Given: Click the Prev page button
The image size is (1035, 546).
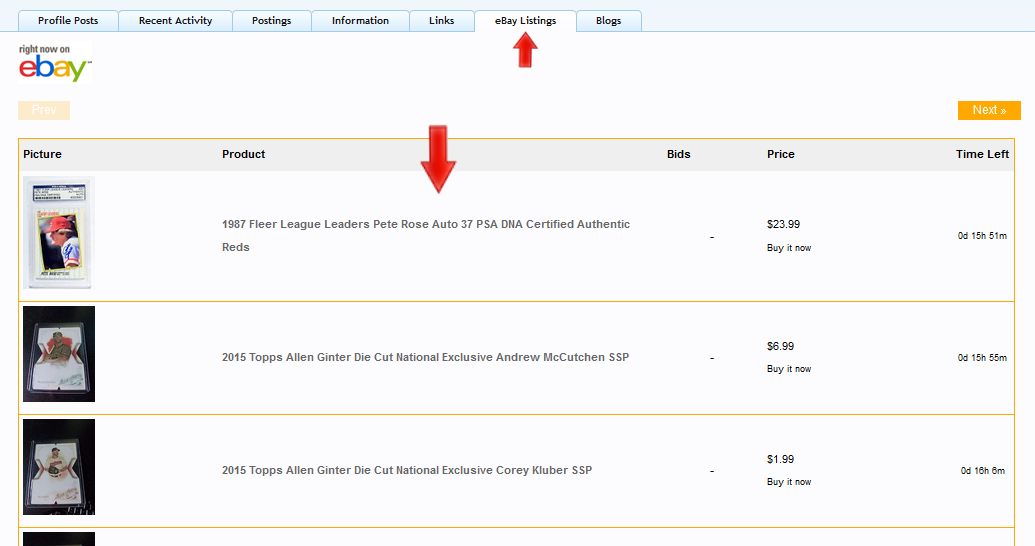Looking at the screenshot, I should point(44,110).
